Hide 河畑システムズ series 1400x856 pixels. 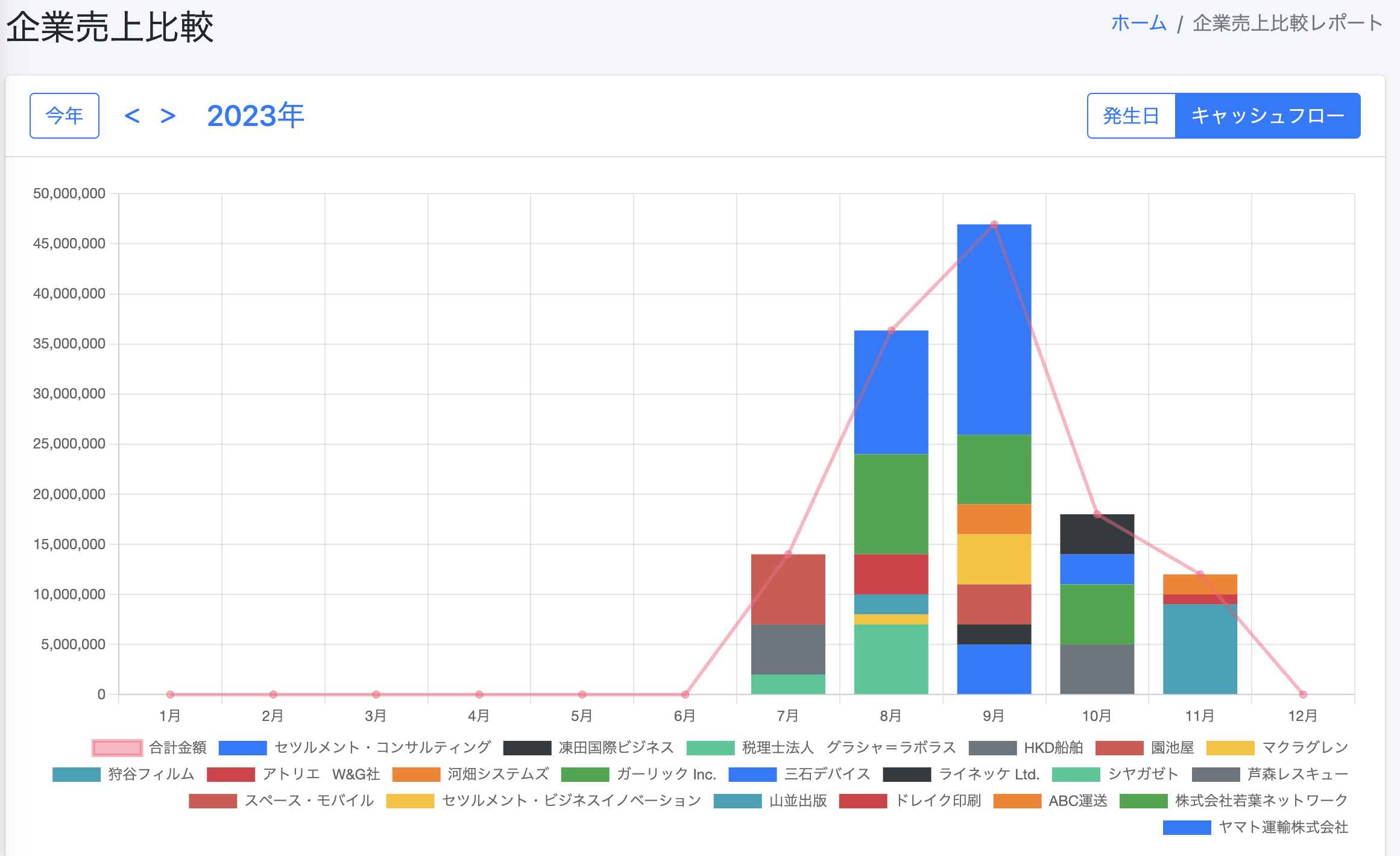pos(471,775)
